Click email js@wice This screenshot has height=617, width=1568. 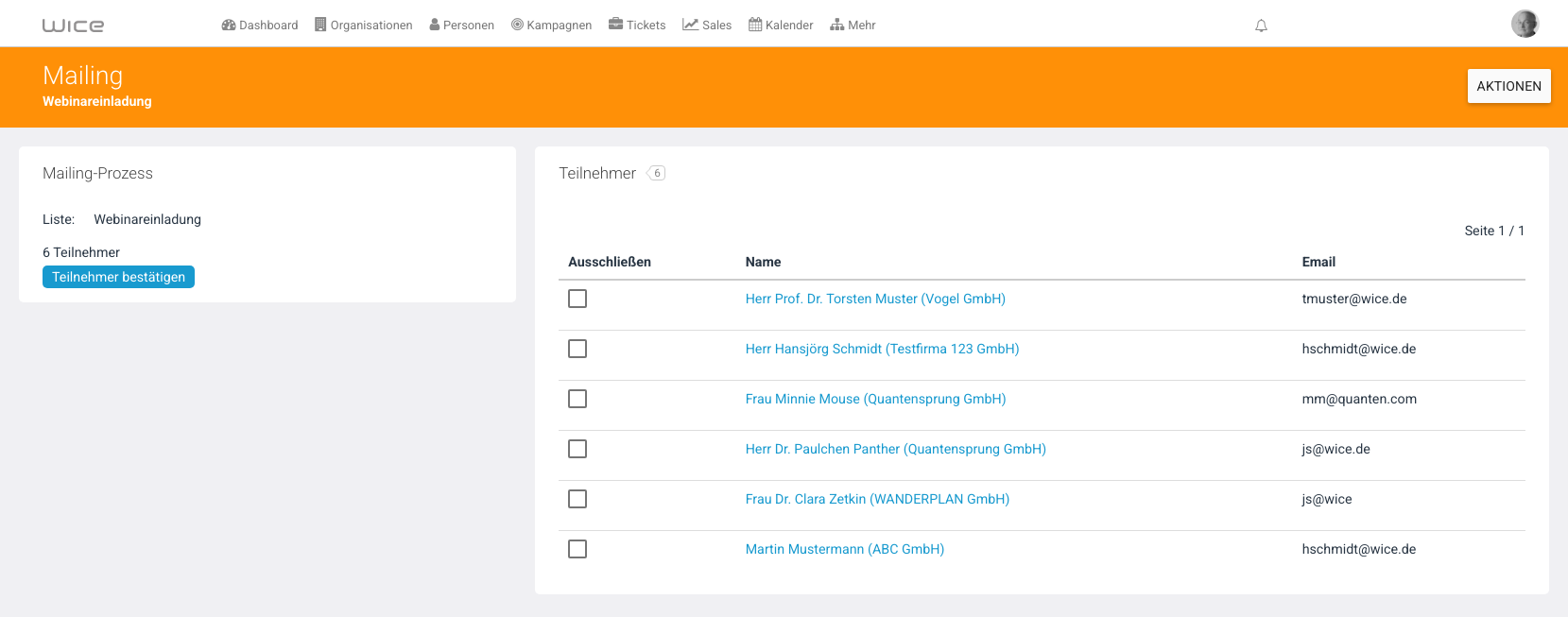(1327, 499)
